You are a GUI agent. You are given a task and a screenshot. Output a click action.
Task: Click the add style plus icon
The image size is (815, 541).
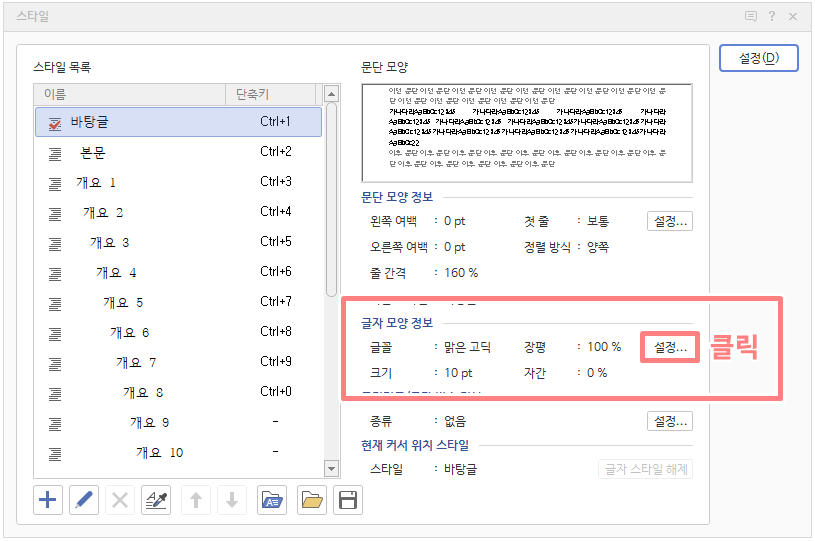pyautogui.click(x=48, y=500)
